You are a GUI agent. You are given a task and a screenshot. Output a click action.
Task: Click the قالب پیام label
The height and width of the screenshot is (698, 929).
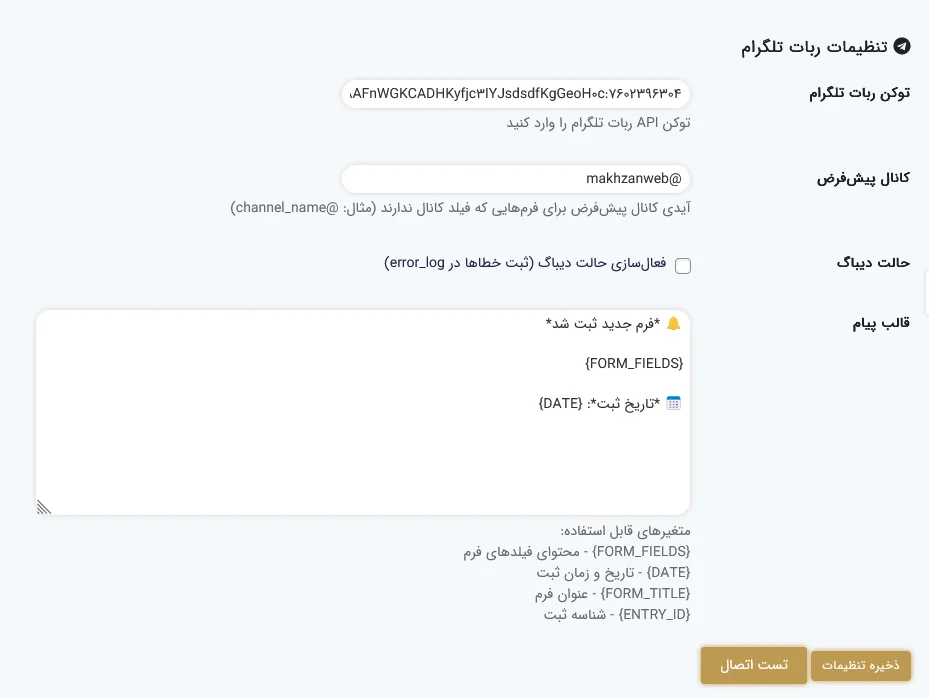880,322
